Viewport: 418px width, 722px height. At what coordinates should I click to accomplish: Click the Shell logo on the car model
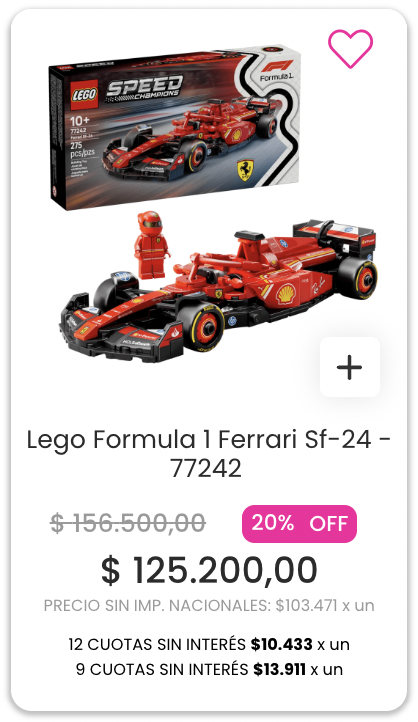[x=285, y=293]
